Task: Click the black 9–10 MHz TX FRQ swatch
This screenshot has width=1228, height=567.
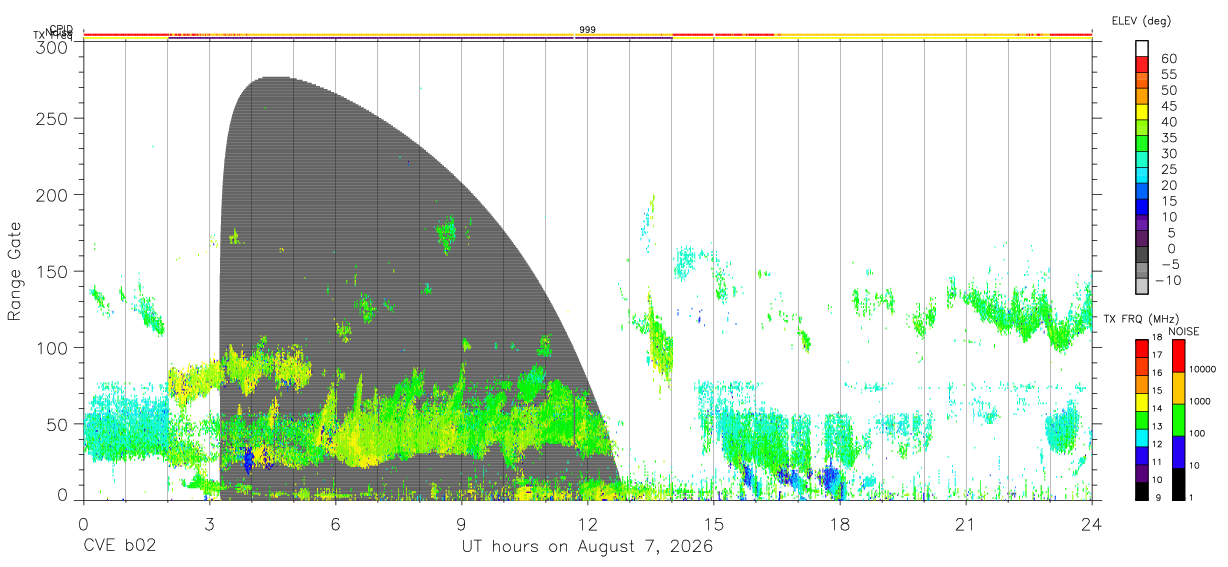Action: pyautogui.click(x=1142, y=490)
